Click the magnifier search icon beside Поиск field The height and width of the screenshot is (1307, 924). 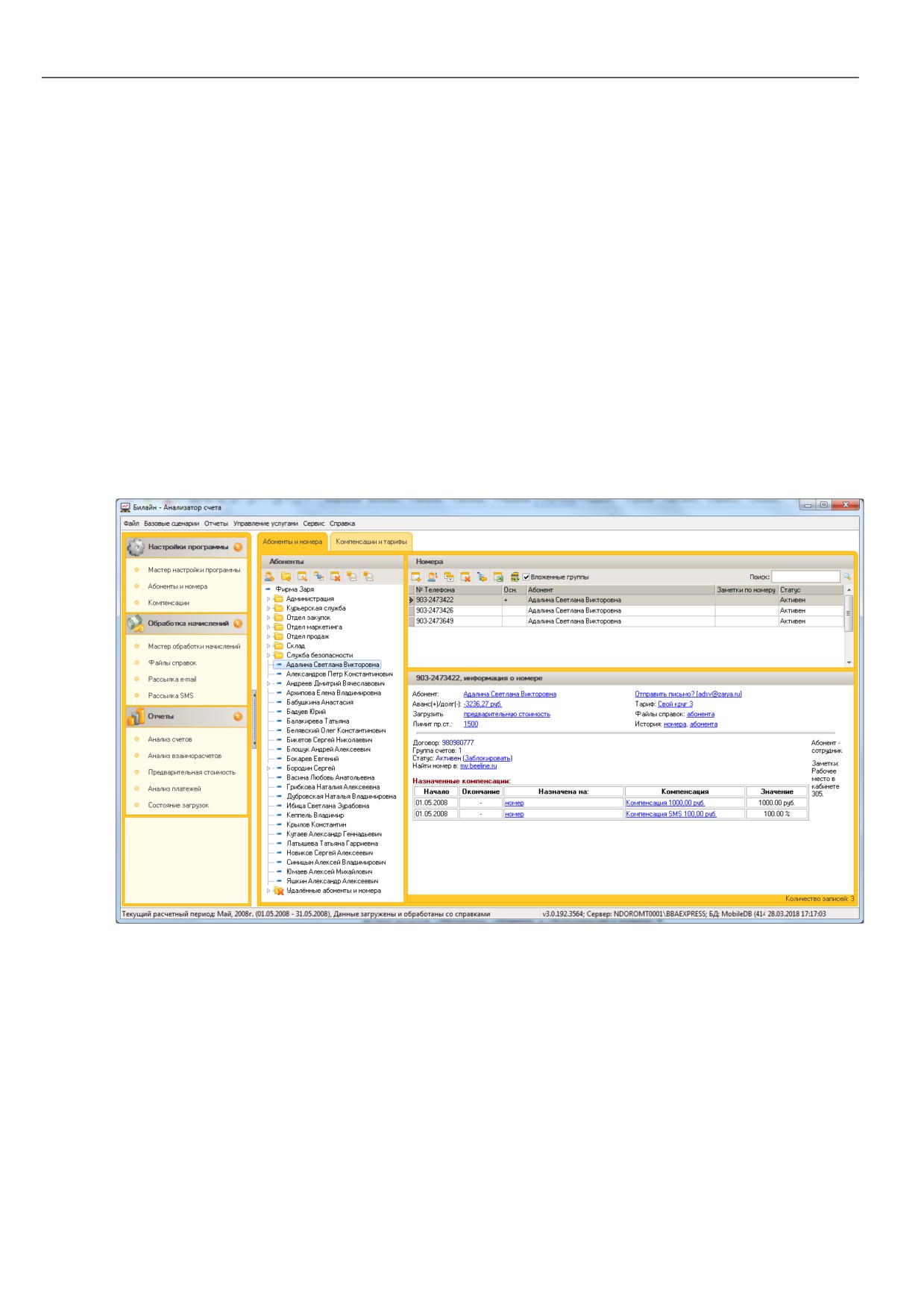click(847, 577)
